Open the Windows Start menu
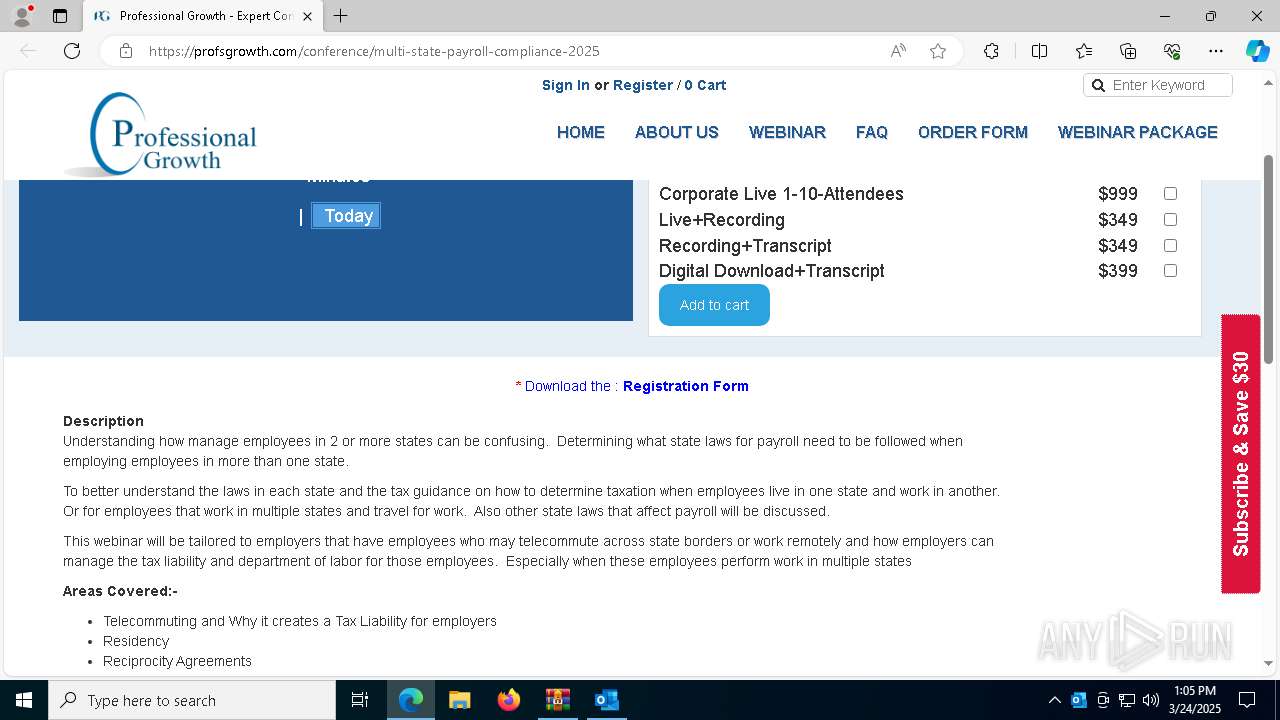Image resolution: width=1280 pixels, height=720 pixels. (x=24, y=700)
